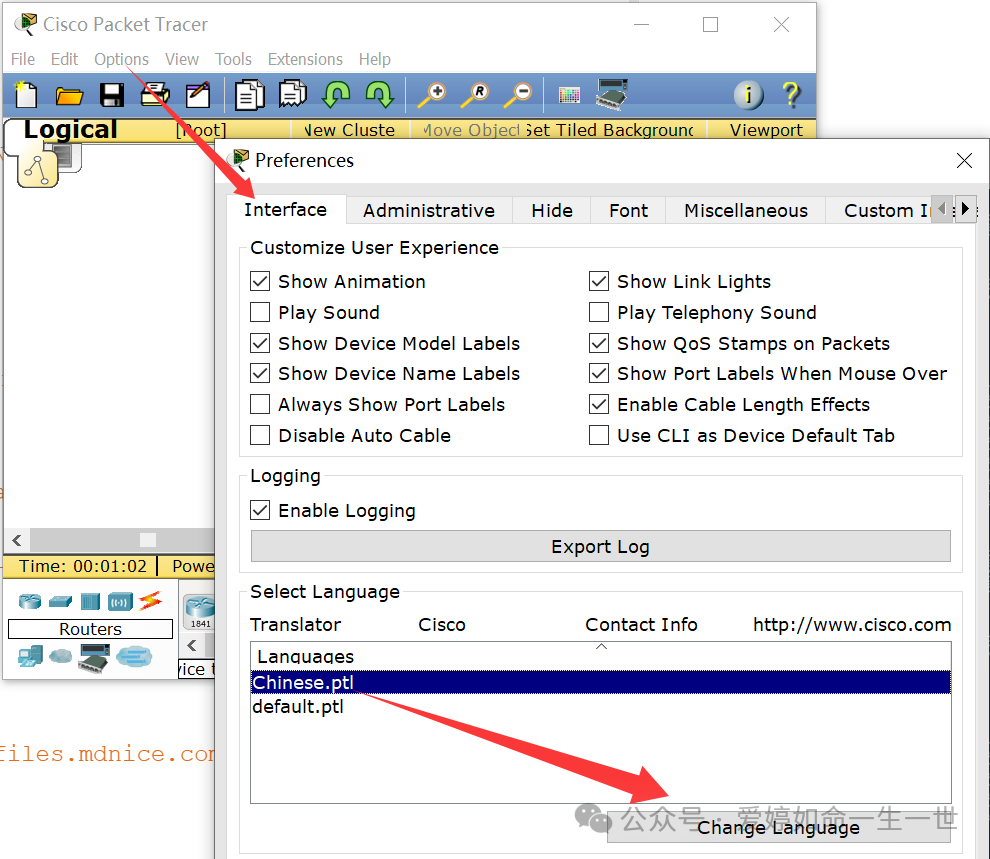Click workspace scrollbar left arrow
990x859 pixels.
17,540
